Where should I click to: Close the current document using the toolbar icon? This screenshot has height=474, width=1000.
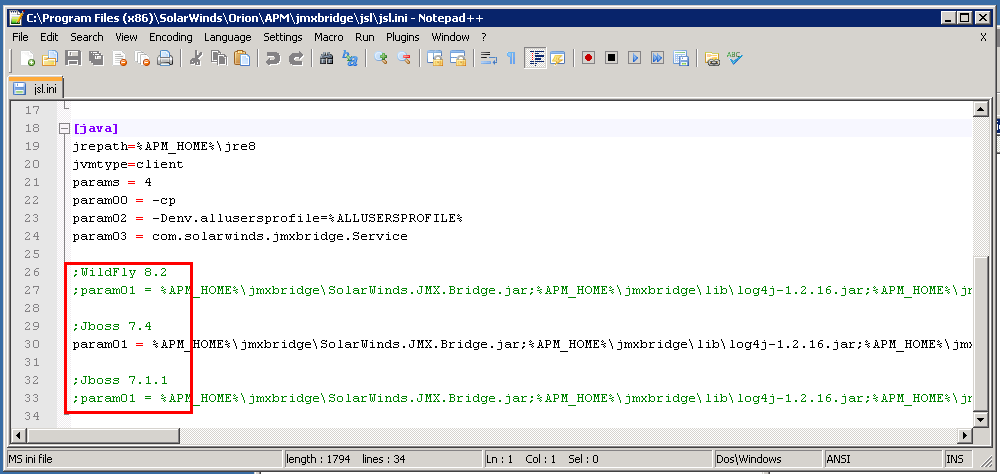(119, 59)
